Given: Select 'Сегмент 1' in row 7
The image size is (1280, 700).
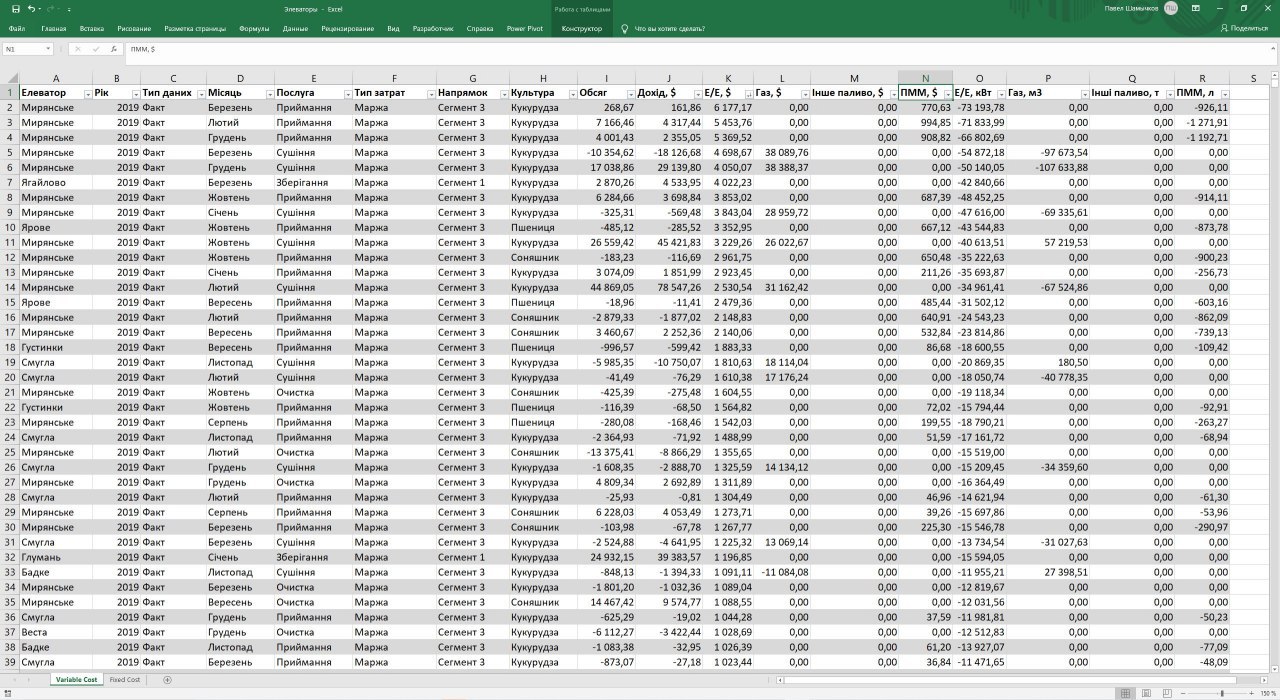Looking at the screenshot, I should 472,183.
